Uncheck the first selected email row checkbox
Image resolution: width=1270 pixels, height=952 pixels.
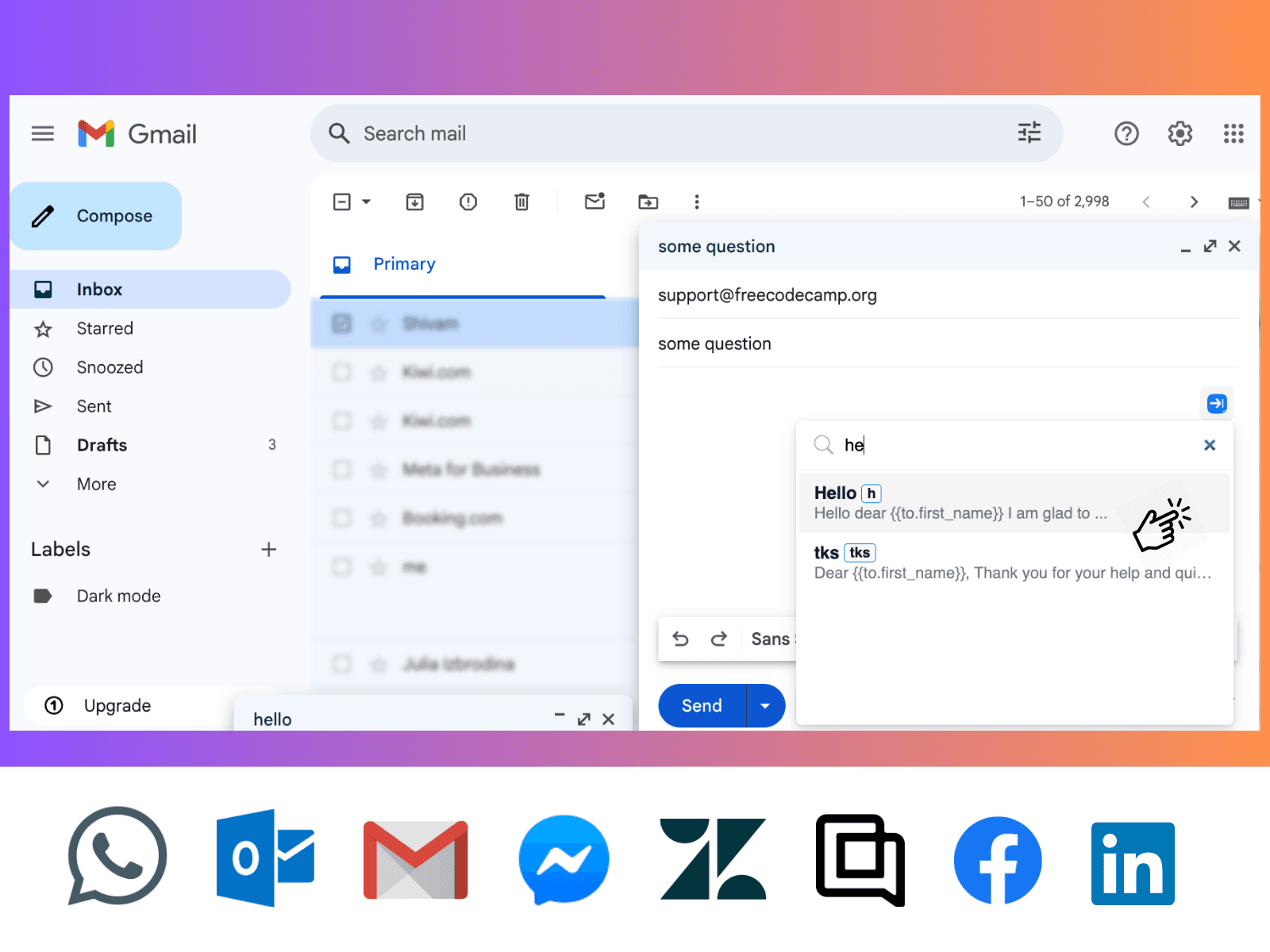pyautogui.click(x=342, y=323)
